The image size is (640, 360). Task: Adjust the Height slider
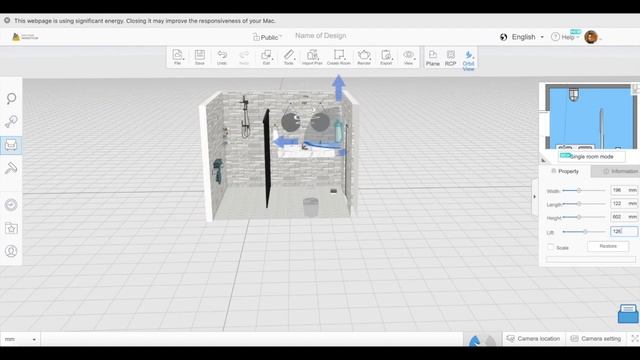pos(579,217)
